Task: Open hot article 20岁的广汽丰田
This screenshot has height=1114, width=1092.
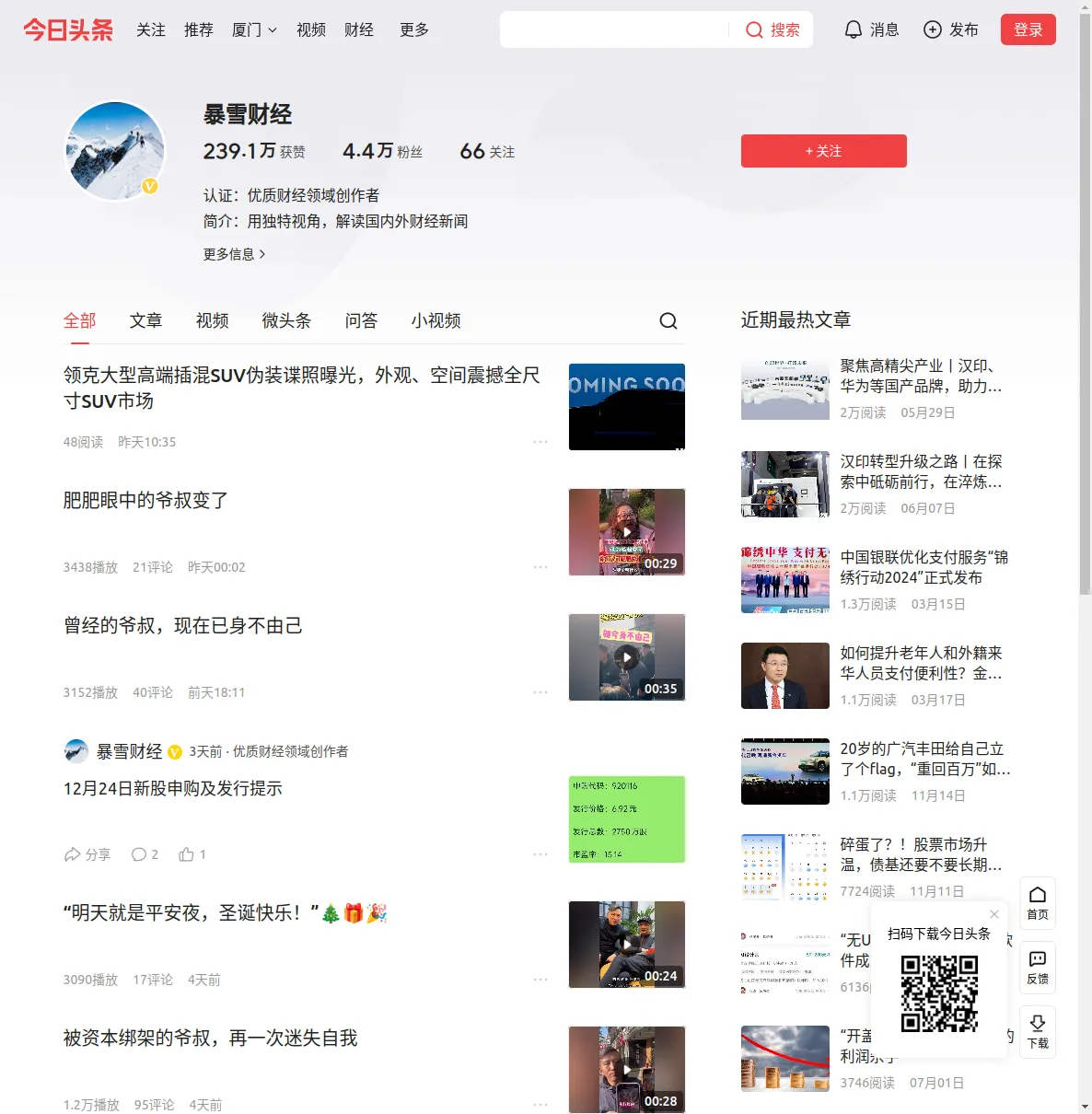Action: click(x=925, y=759)
